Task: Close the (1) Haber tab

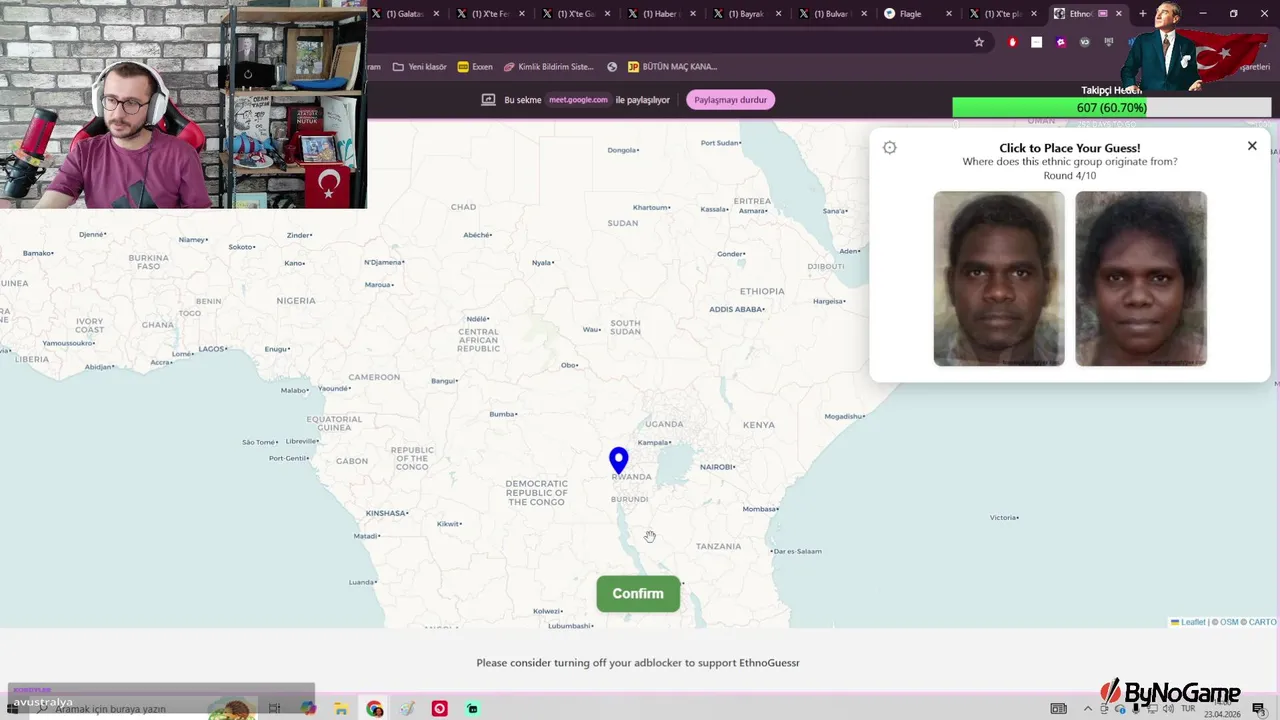Action: (x=691, y=14)
